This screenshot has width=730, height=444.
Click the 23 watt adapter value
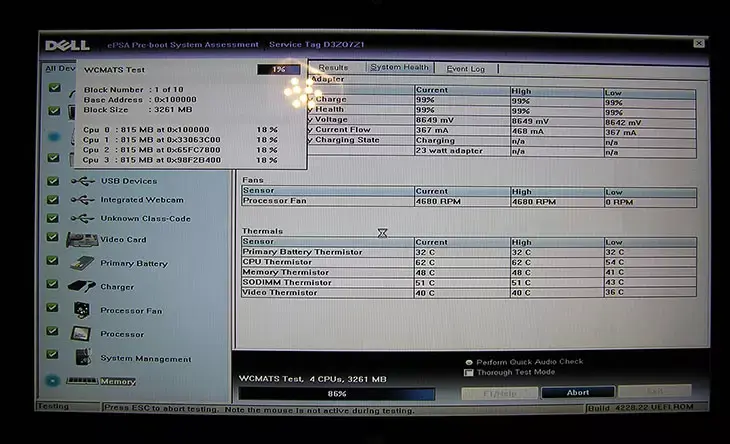[x=449, y=151]
